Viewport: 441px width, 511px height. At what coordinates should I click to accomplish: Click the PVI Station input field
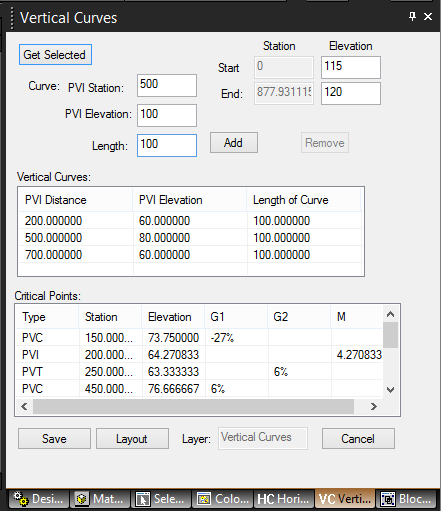click(x=167, y=86)
